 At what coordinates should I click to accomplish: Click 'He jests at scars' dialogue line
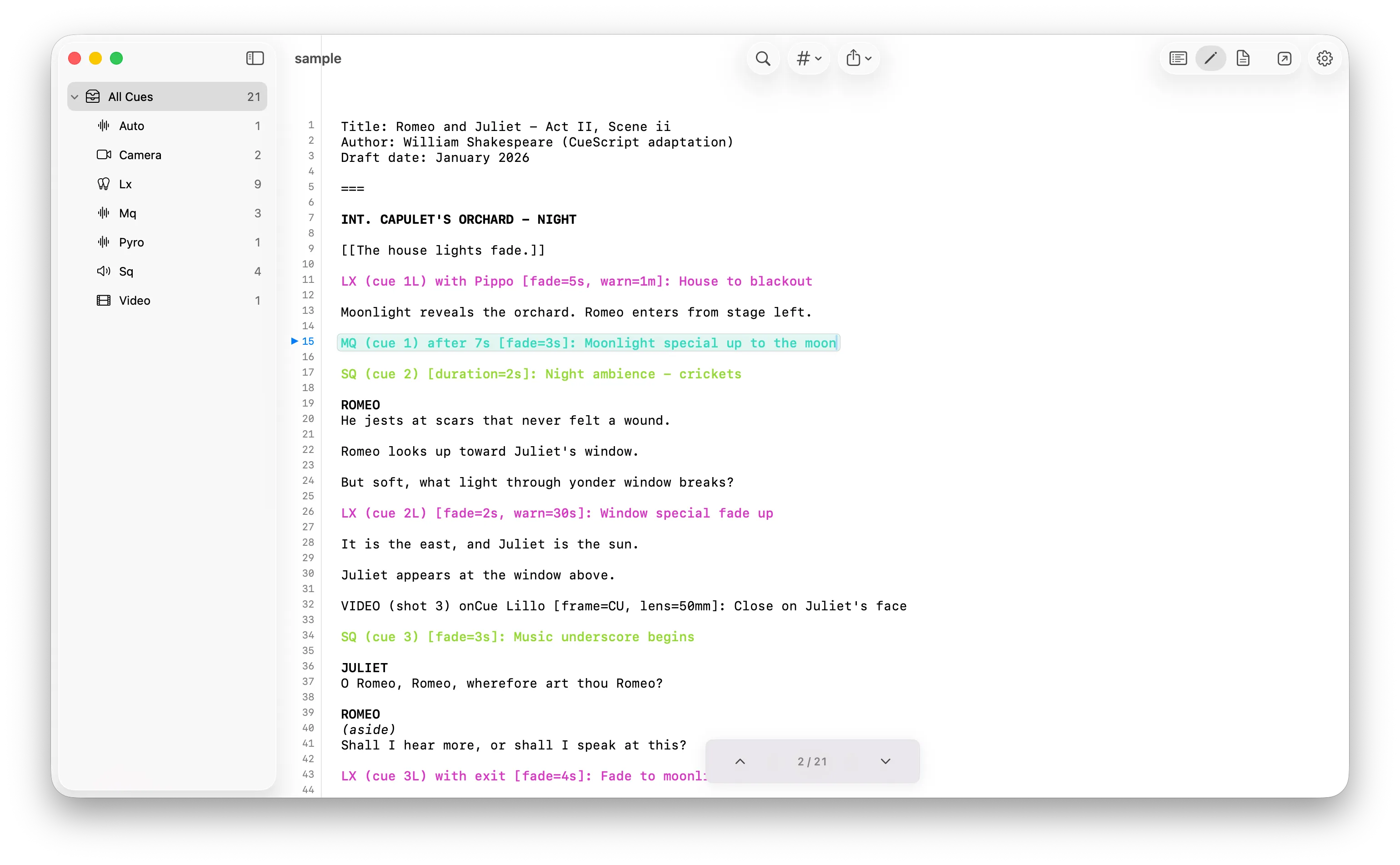[x=505, y=421]
